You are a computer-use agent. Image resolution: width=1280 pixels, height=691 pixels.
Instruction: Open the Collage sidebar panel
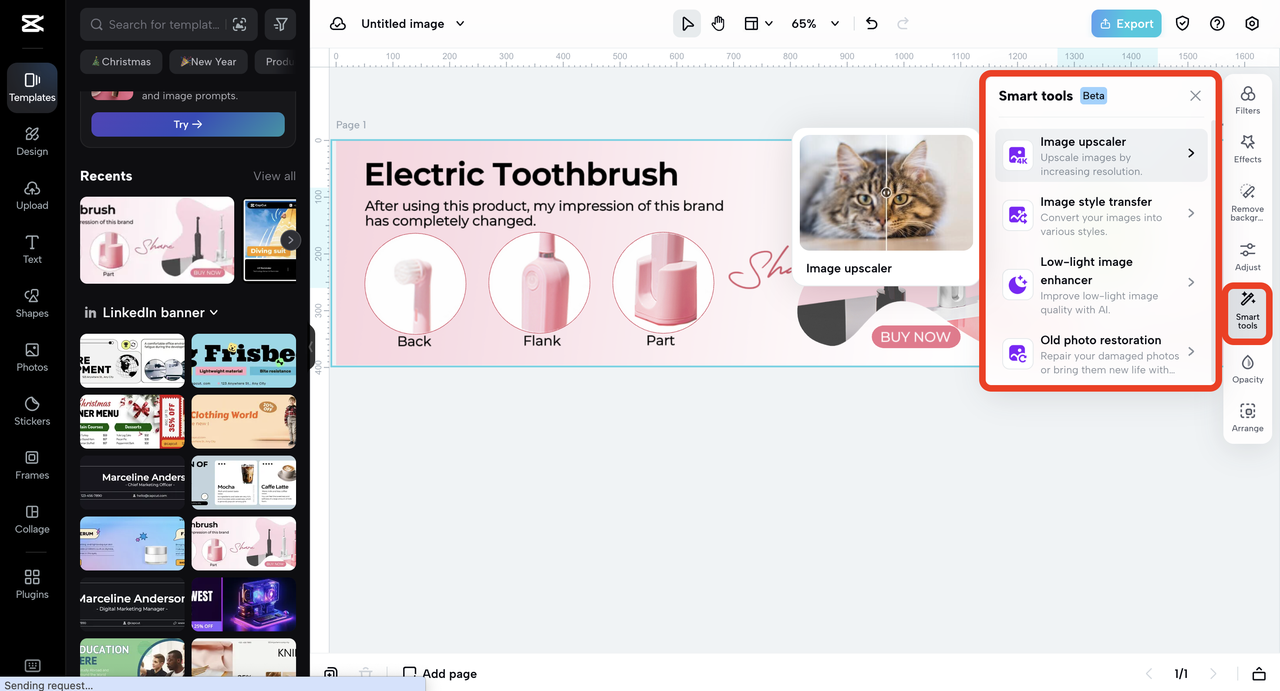coord(32,519)
